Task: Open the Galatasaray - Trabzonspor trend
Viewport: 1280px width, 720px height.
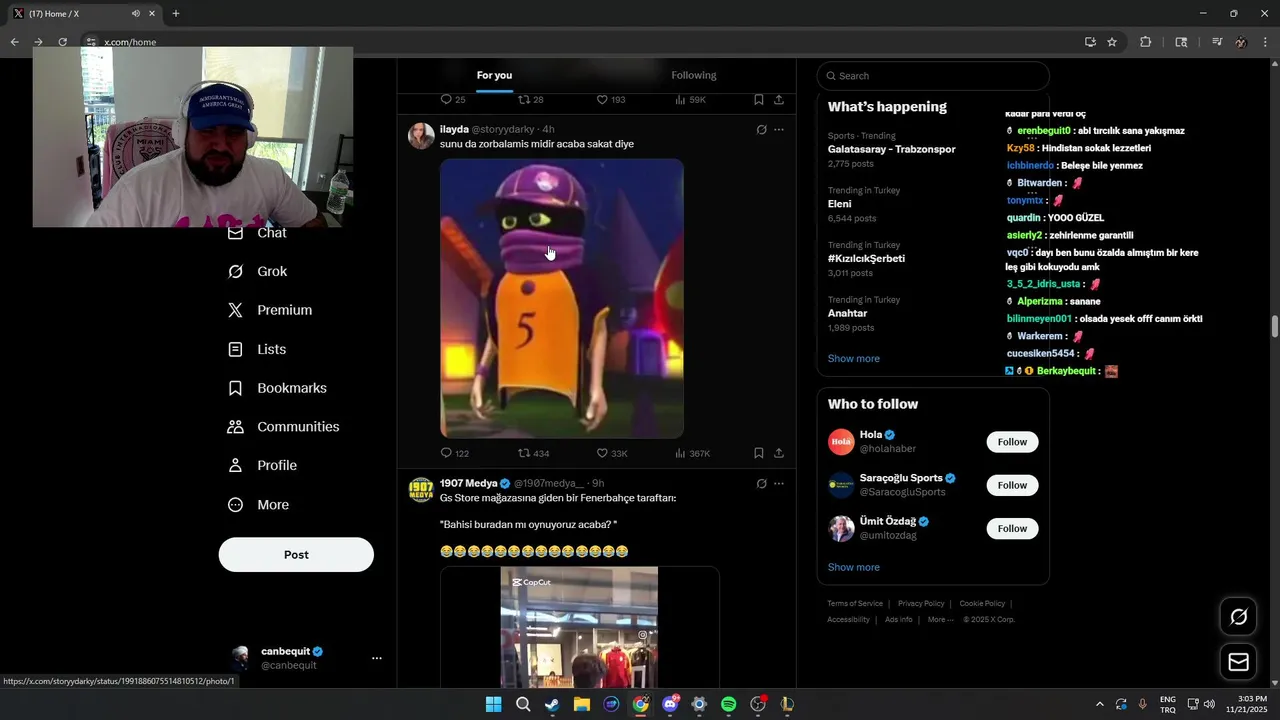Action: point(892,149)
